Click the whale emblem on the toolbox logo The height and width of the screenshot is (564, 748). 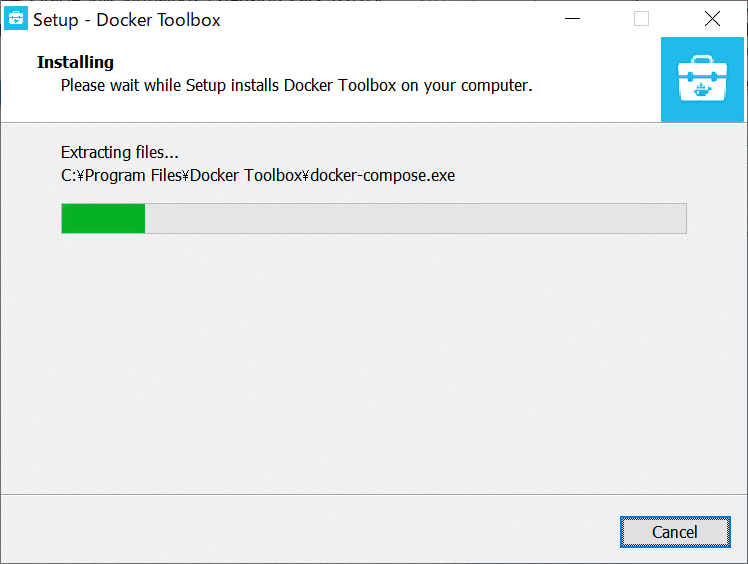703,87
